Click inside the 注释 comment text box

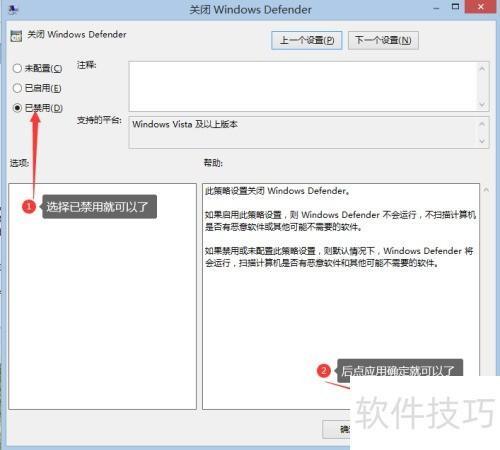[303, 86]
